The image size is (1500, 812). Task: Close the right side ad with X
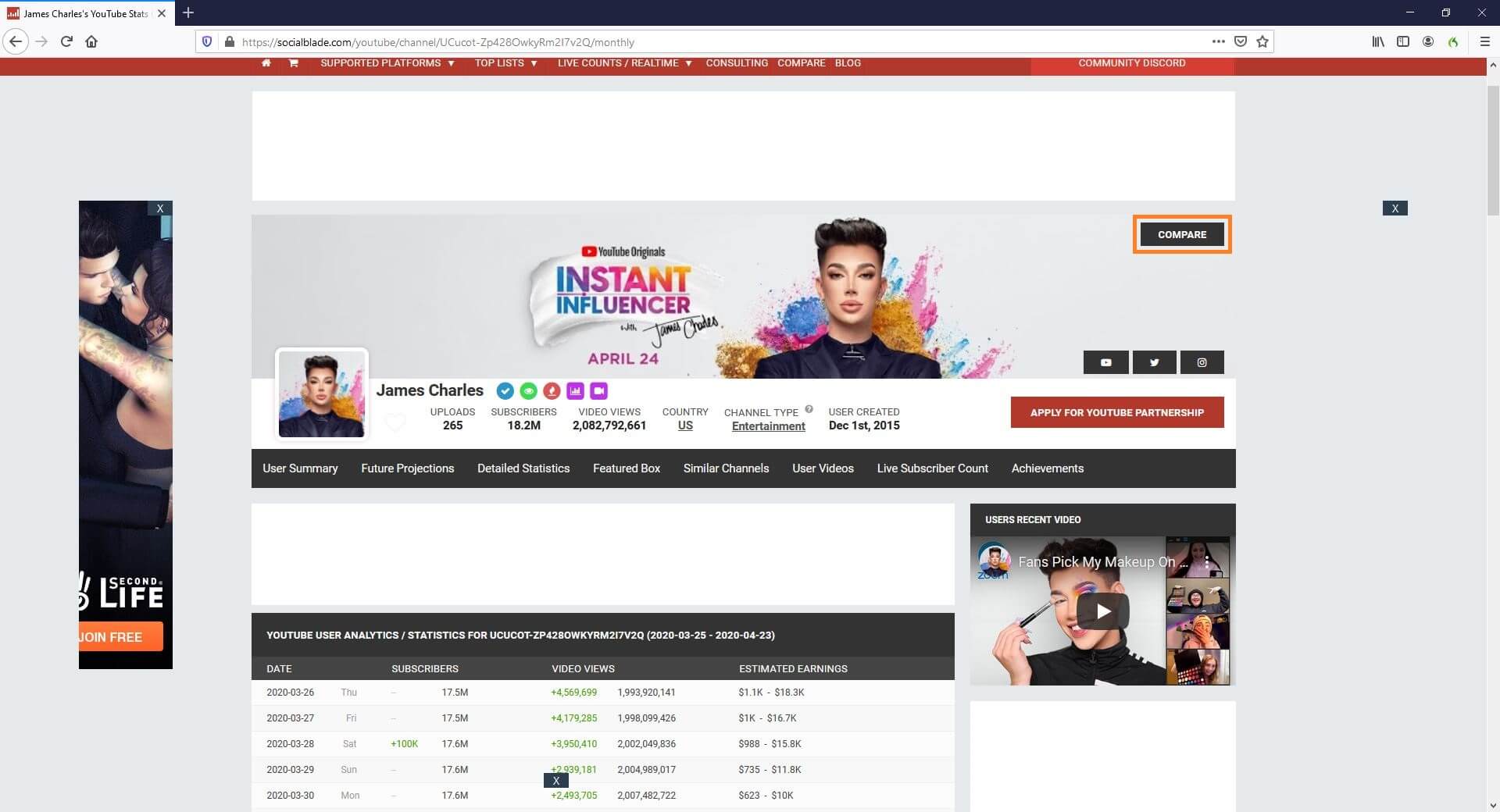(1395, 208)
